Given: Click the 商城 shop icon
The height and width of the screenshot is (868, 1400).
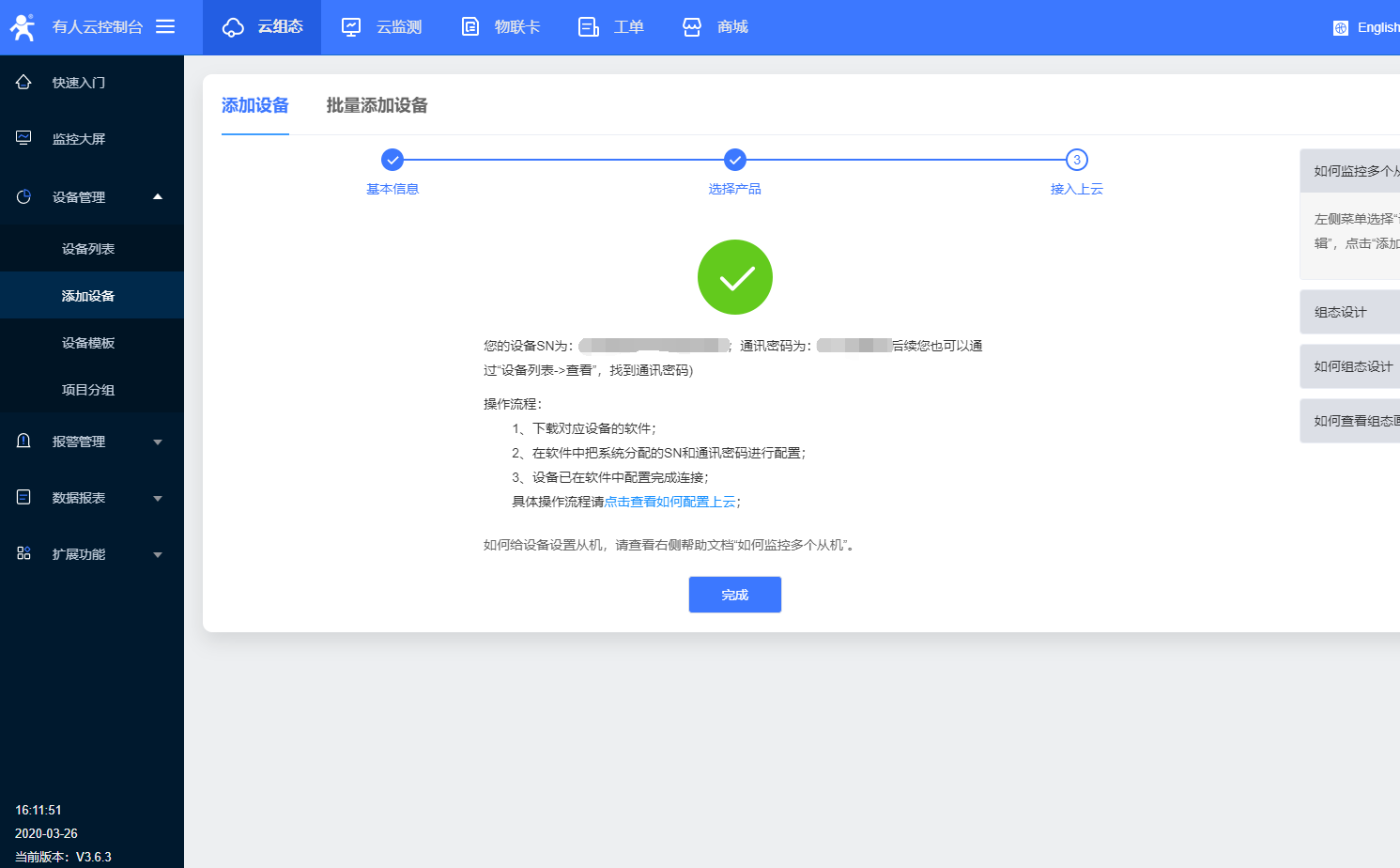Looking at the screenshot, I should pos(692,27).
